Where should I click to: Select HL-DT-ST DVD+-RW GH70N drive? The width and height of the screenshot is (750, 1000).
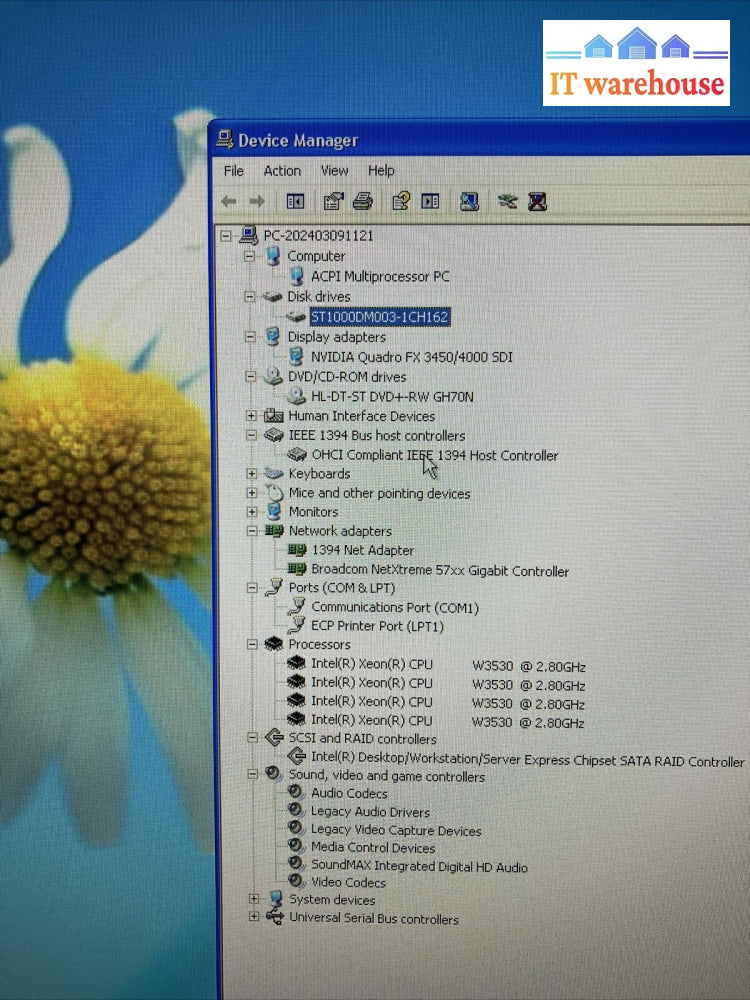pos(392,397)
